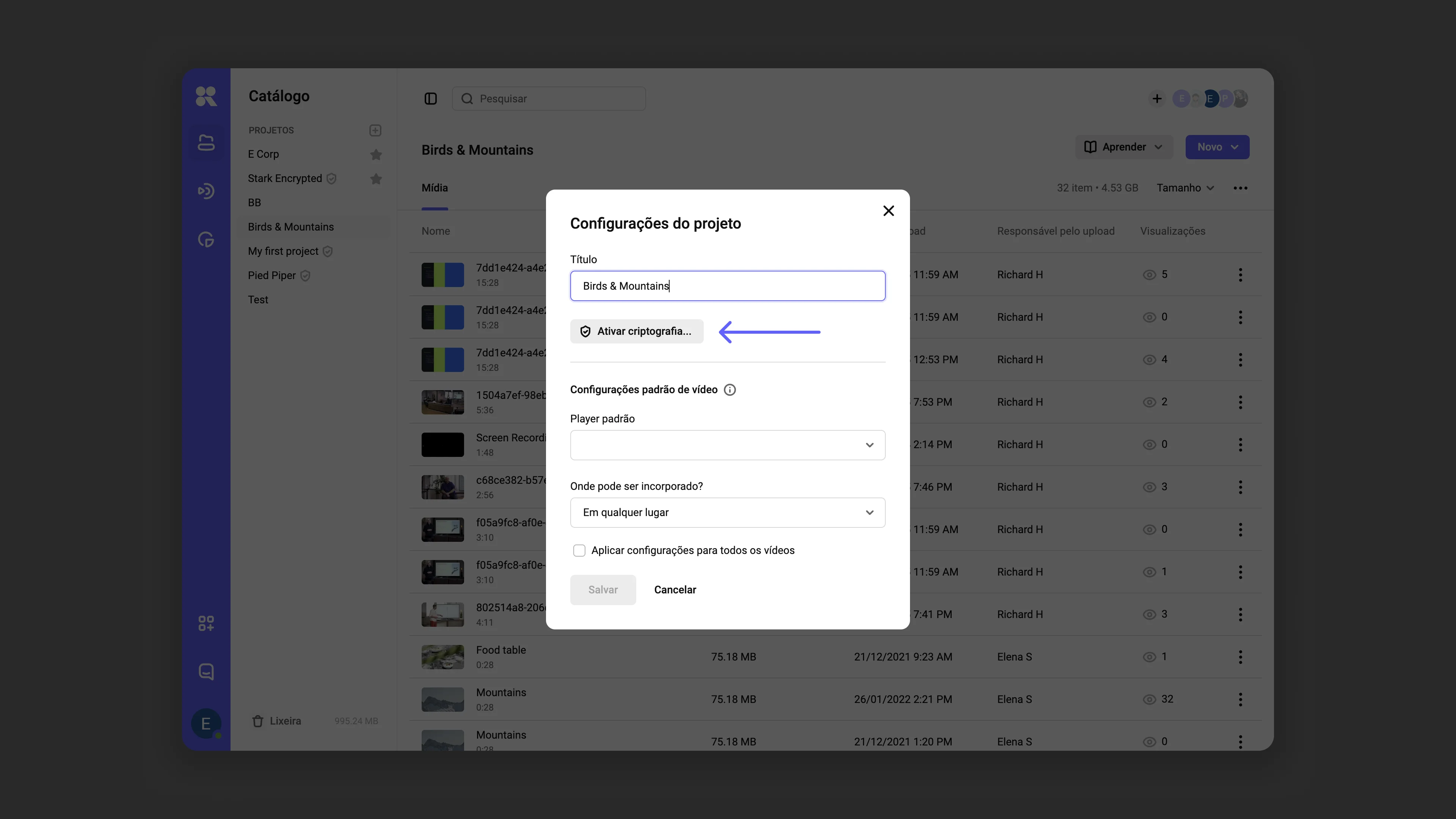Viewport: 1456px width, 819px height.
Task: Click views eye icon showing 32 views
Action: coord(1149,699)
